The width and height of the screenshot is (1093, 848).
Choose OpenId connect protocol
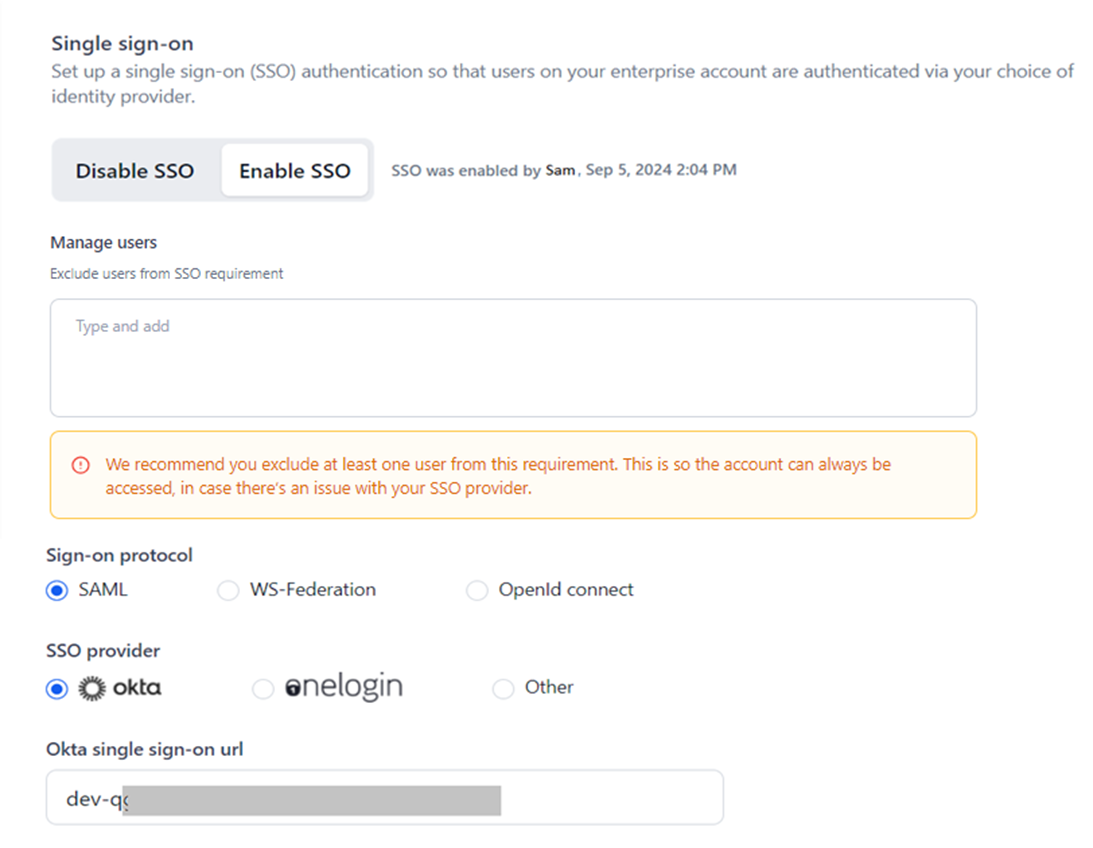[x=477, y=590]
